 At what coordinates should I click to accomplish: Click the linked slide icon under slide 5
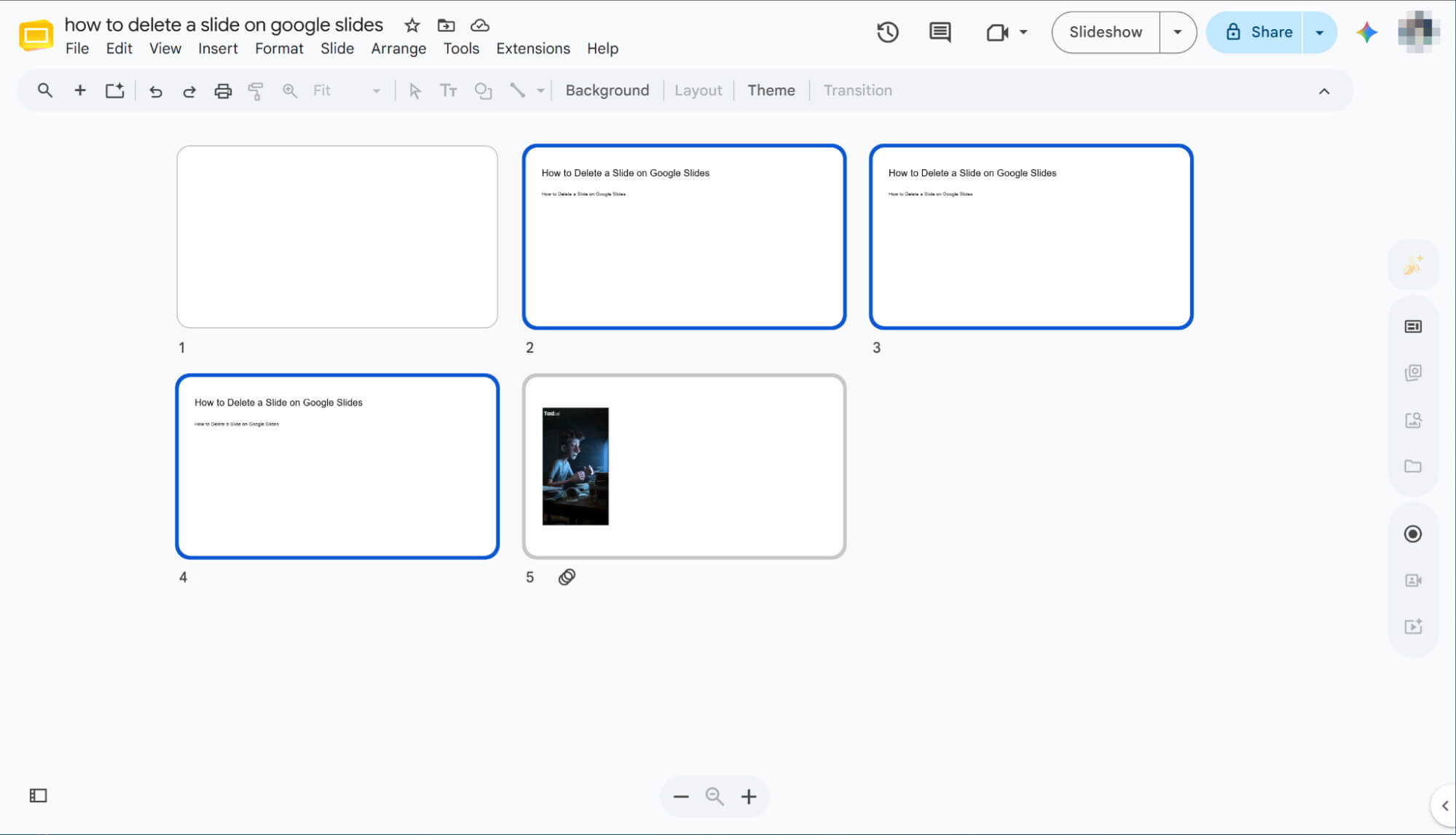(x=567, y=577)
